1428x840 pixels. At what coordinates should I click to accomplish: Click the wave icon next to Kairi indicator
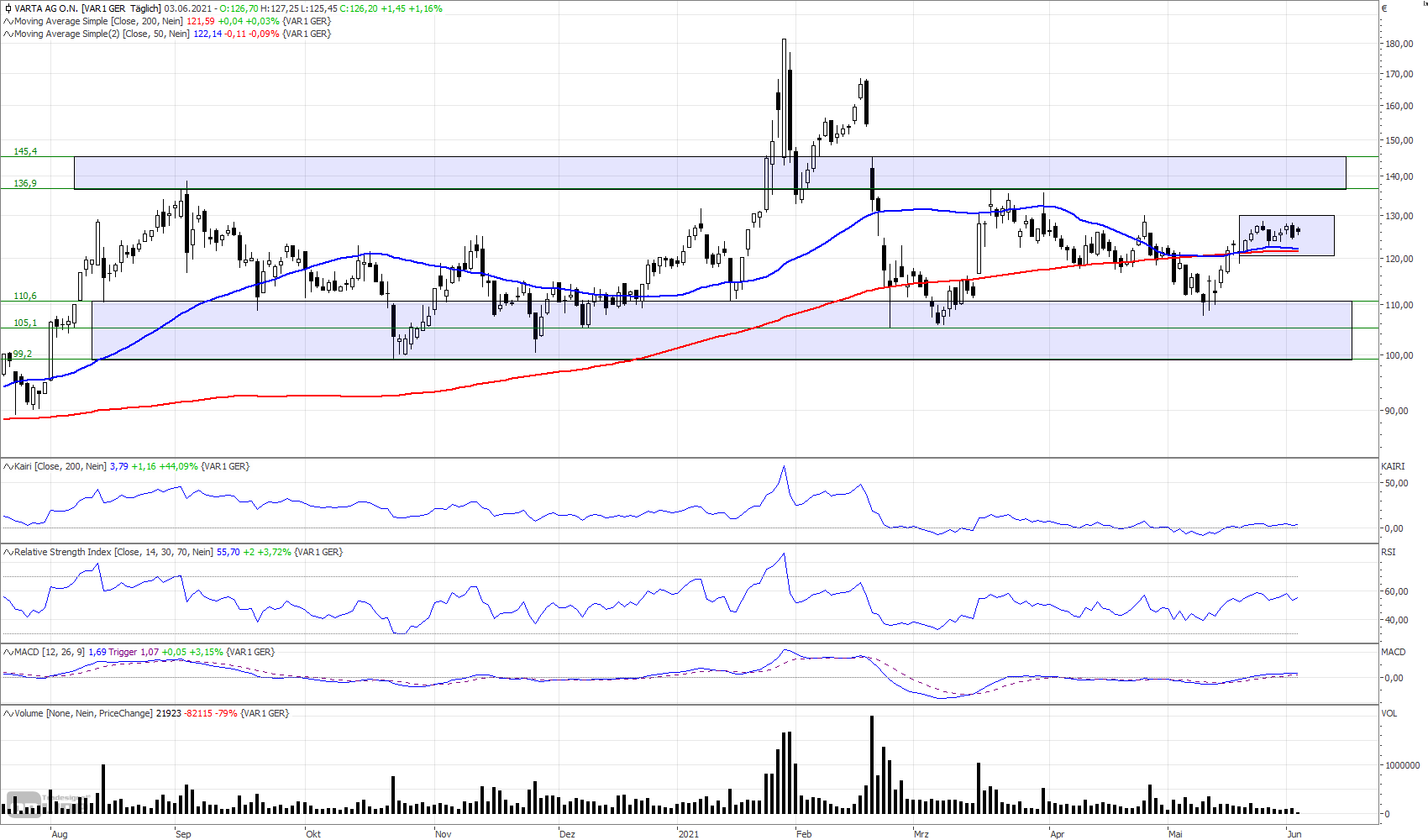tap(8, 466)
